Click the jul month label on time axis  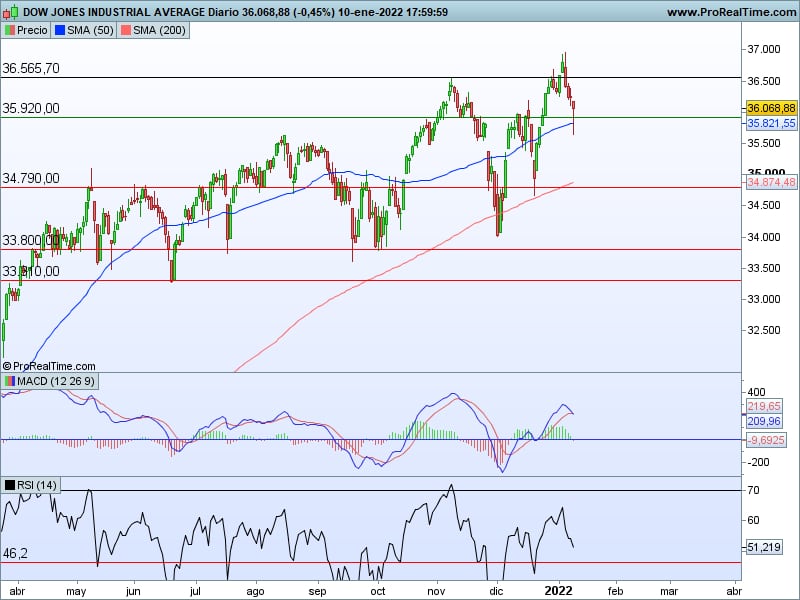click(195, 591)
